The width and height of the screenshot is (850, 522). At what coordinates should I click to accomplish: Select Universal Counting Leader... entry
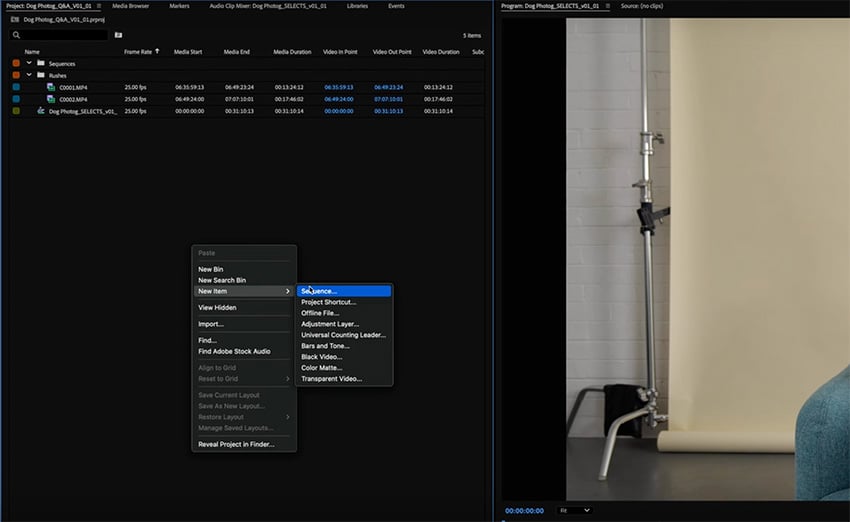pos(344,335)
